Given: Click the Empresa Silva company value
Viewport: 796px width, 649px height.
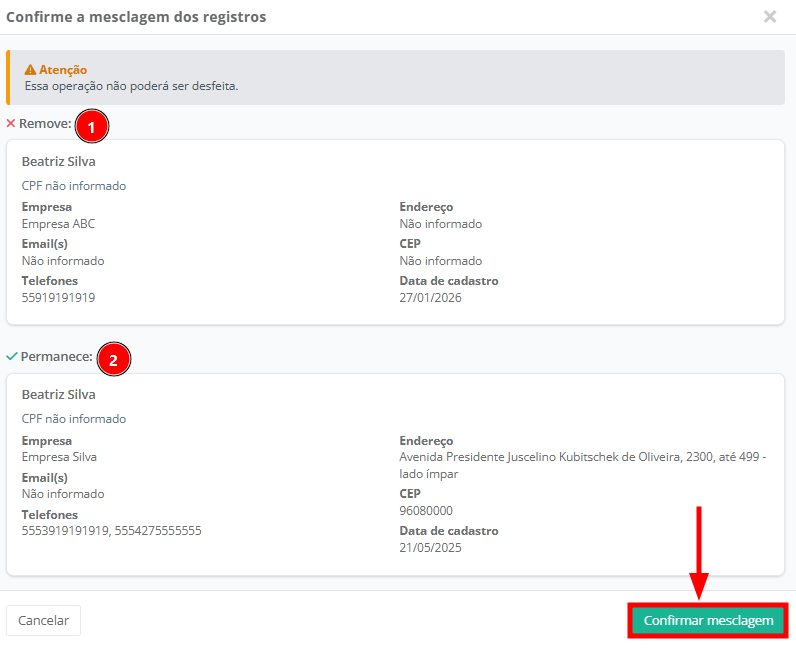Looking at the screenshot, I should coord(59,457).
